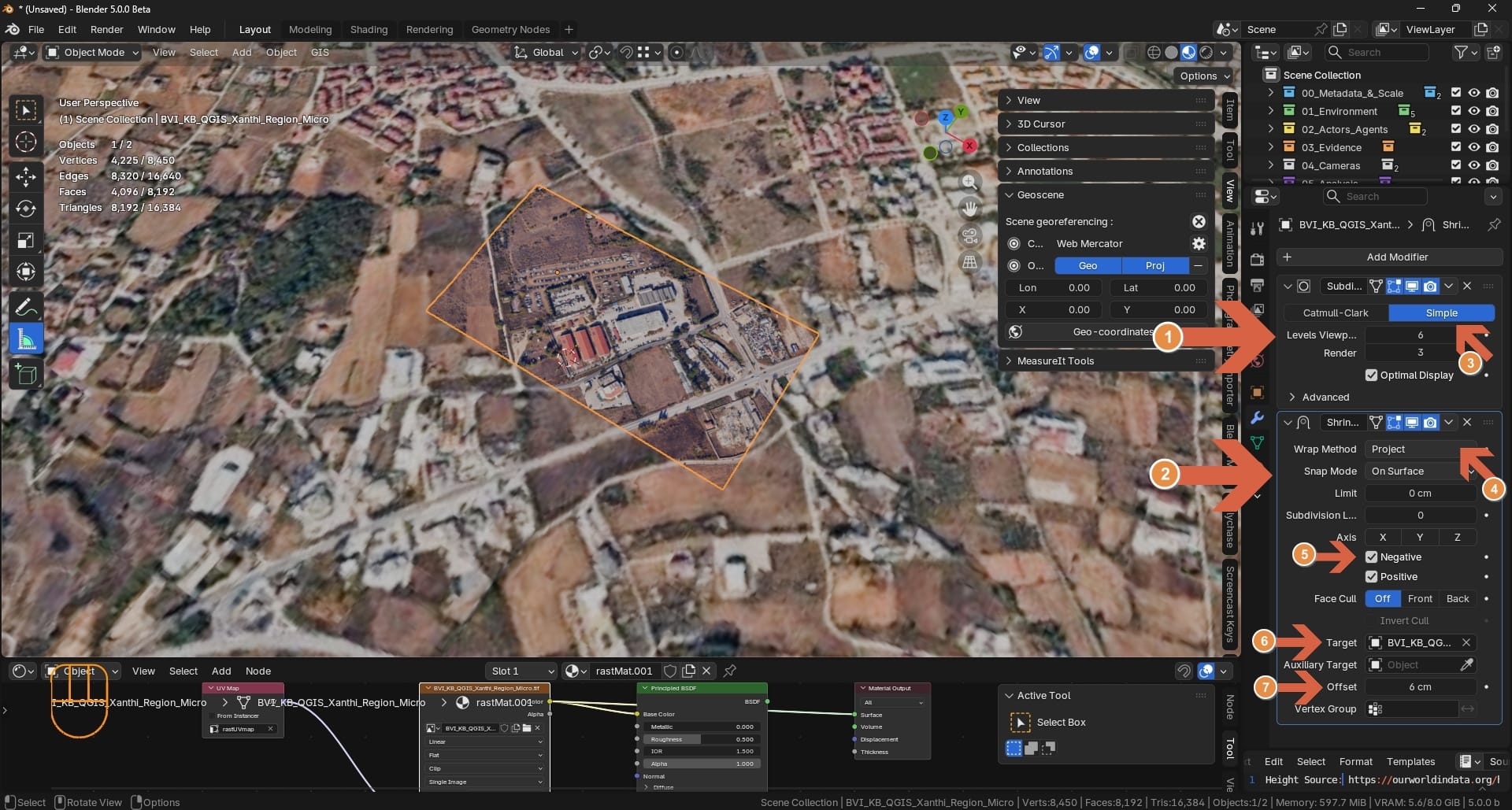Open the File menu
Viewport: 1512px width, 810px height.
(x=36, y=30)
